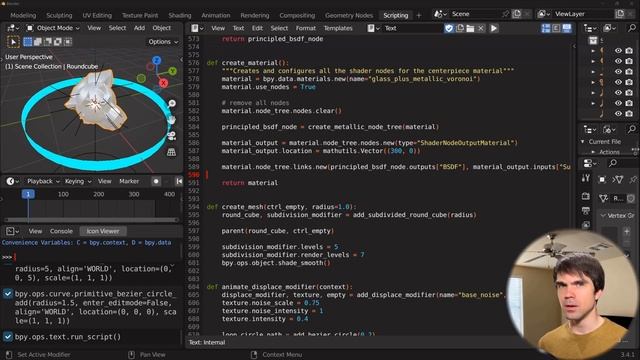Expand the topmost outliner tree item
Screen dimensions: 640x360
[593, 51]
